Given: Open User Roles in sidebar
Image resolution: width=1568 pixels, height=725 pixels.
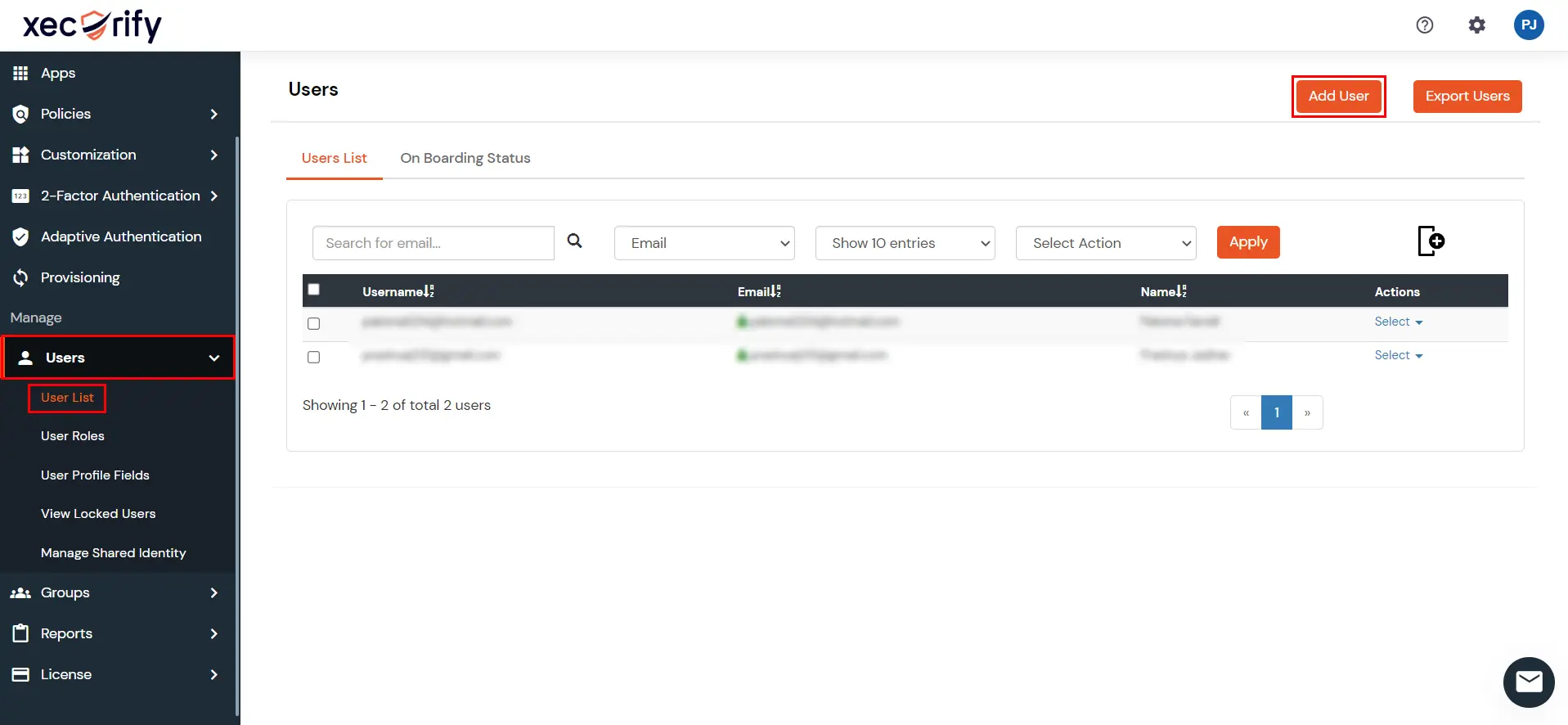Looking at the screenshot, I should (x=73, y=436).
